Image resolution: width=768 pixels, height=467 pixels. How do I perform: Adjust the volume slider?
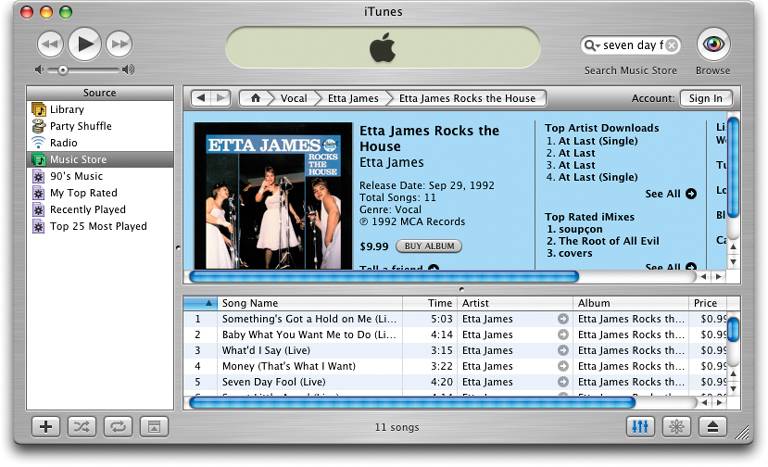click(x=63, y=70)
